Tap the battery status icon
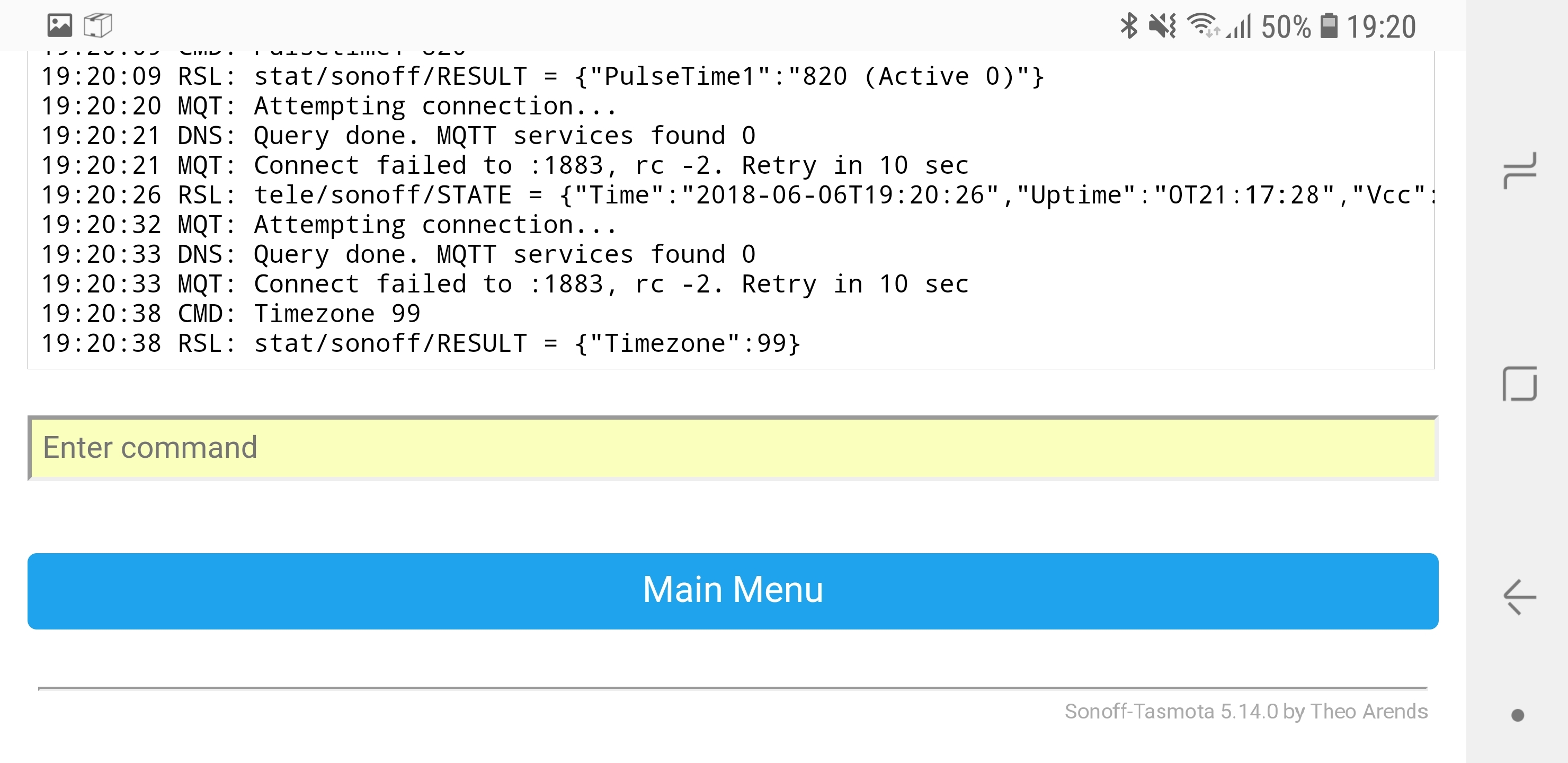The height and width of the screenshot is (763, 1568). tap(1329, 26)
